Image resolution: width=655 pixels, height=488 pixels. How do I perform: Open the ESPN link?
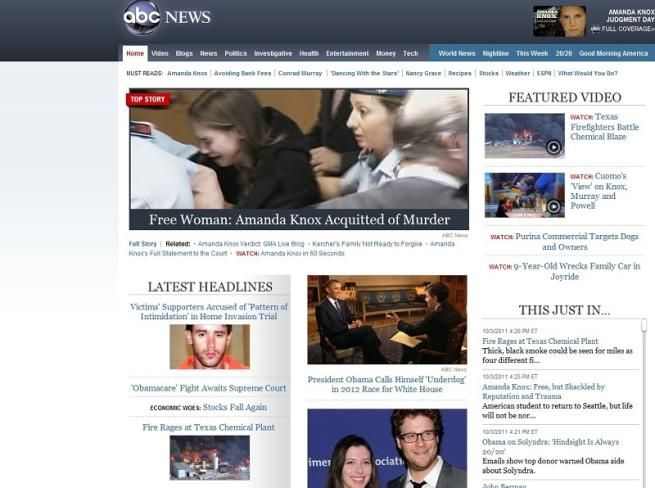click(544, 73)
